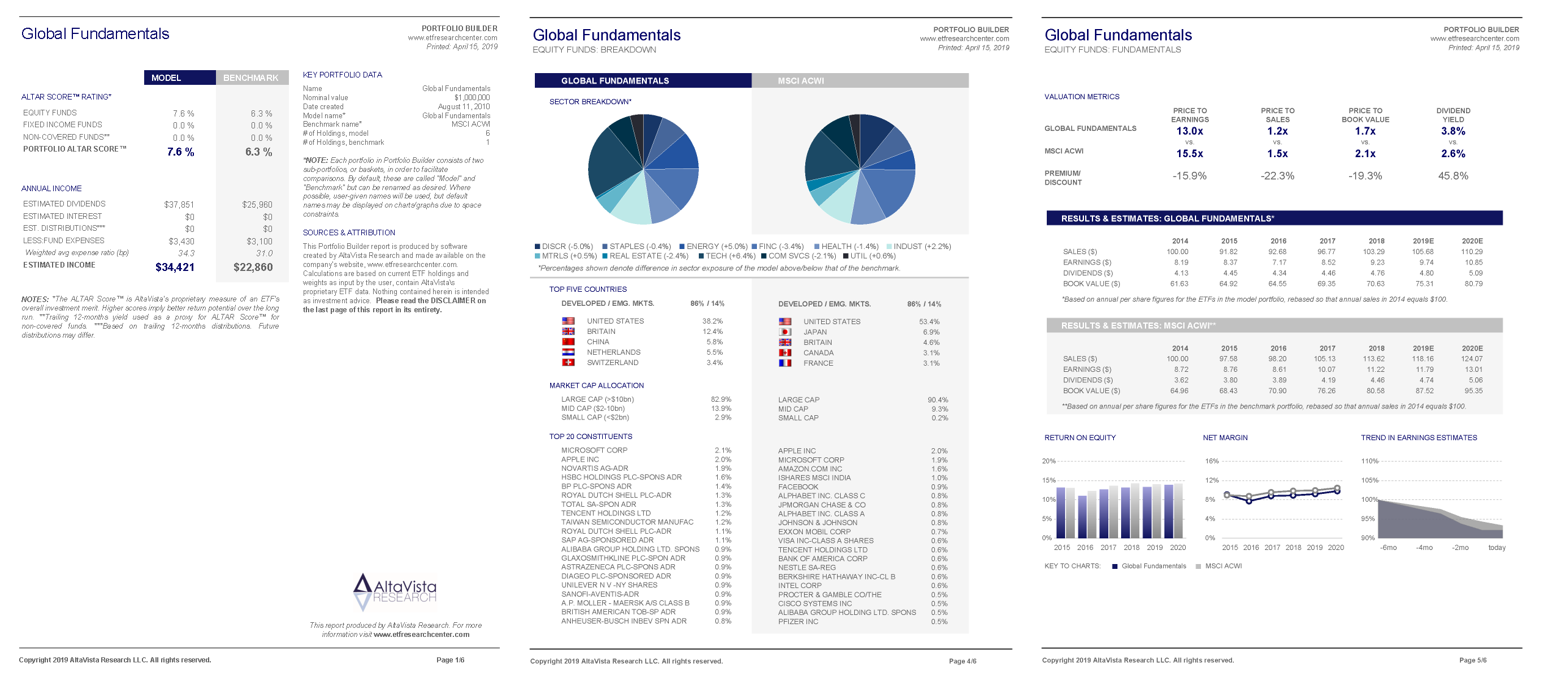
Task: Select the MSCI ACWI header bar above the benchmark pie
Action: [x=861, y=81]
